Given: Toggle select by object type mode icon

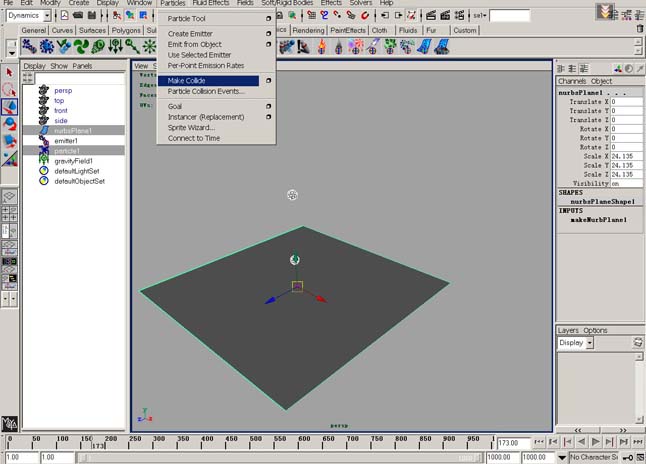Looking at the screenshot, I should (130, 16).
